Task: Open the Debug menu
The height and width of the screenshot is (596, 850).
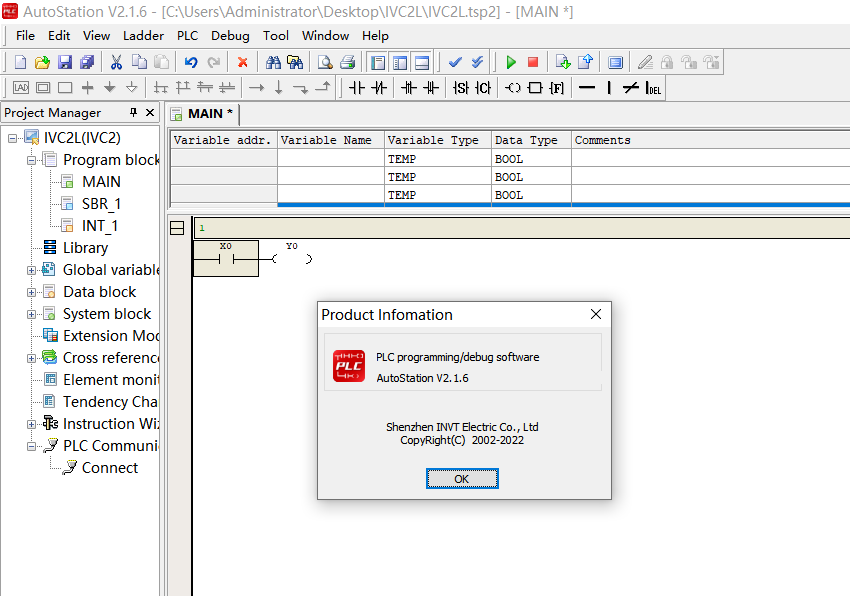Action: coord(230,35)
